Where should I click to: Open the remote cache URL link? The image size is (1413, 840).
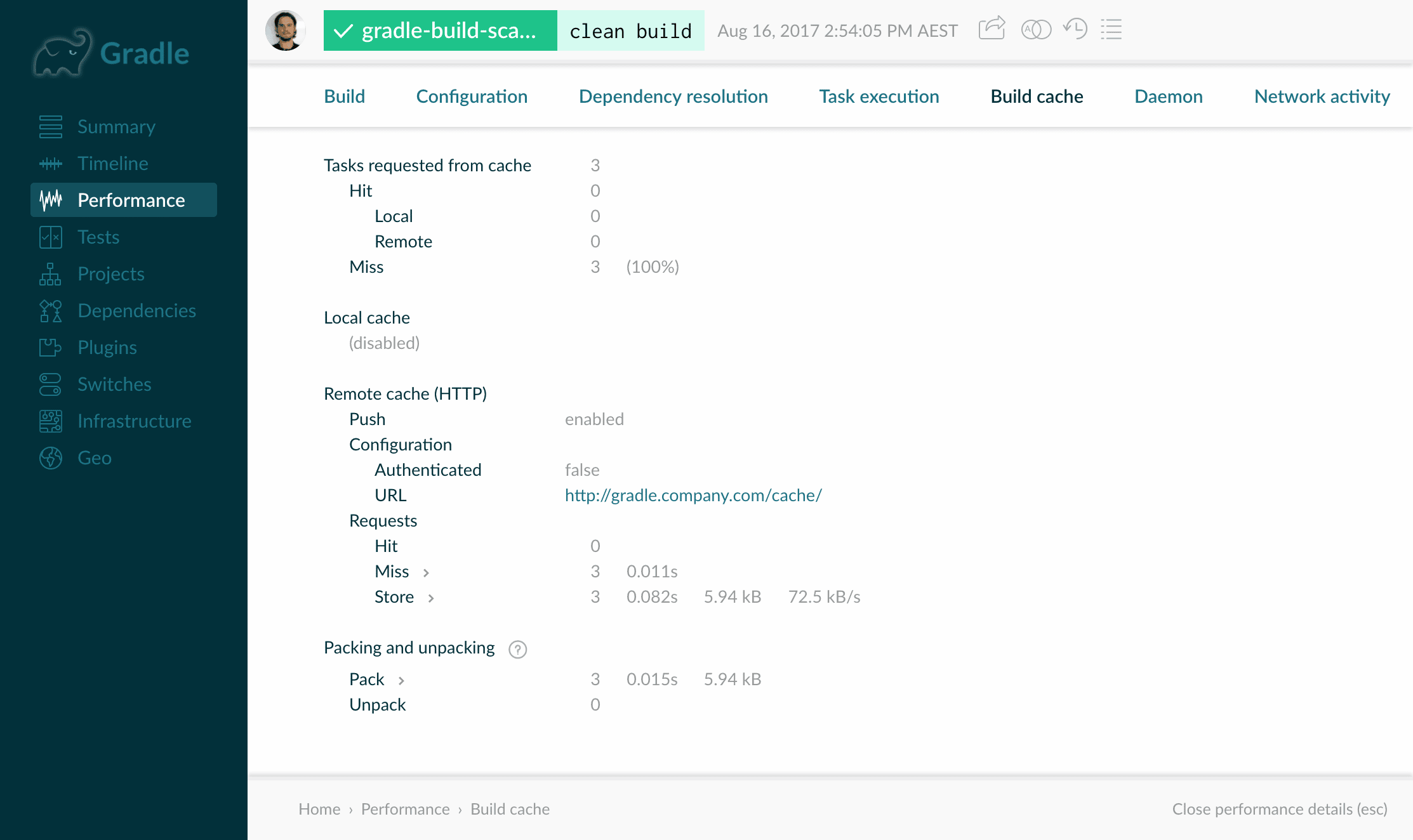pos(693,495)
